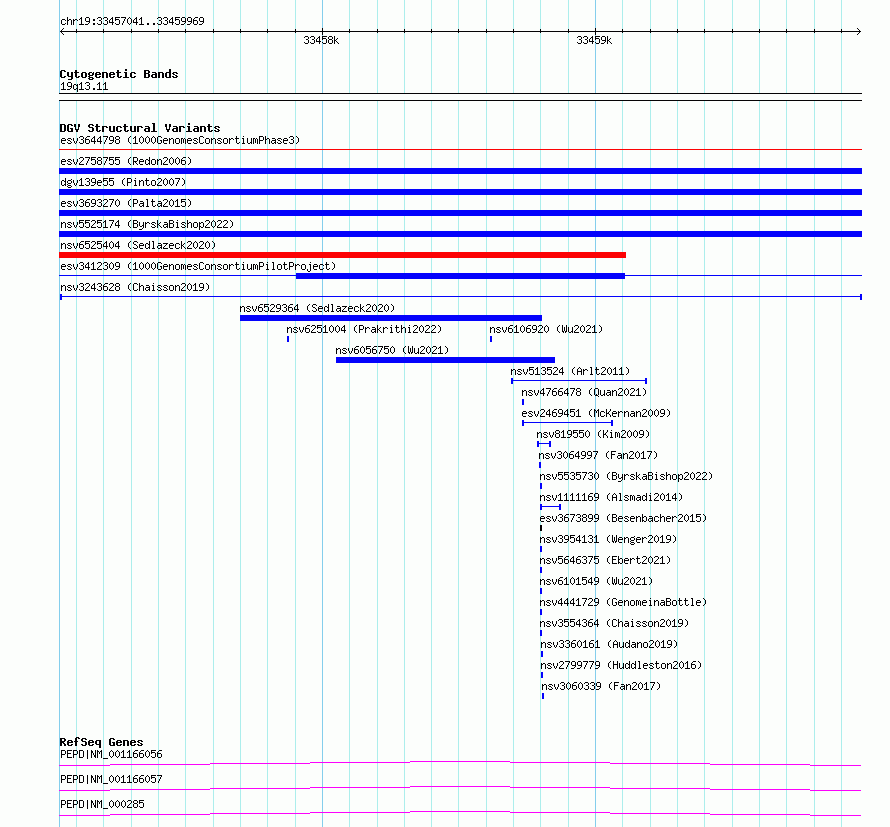The height and width of the screenshot is (827, 890).
Task: Click the red nsv6525404 Sedlazeck2020 bar
Action: coord(343,255)
